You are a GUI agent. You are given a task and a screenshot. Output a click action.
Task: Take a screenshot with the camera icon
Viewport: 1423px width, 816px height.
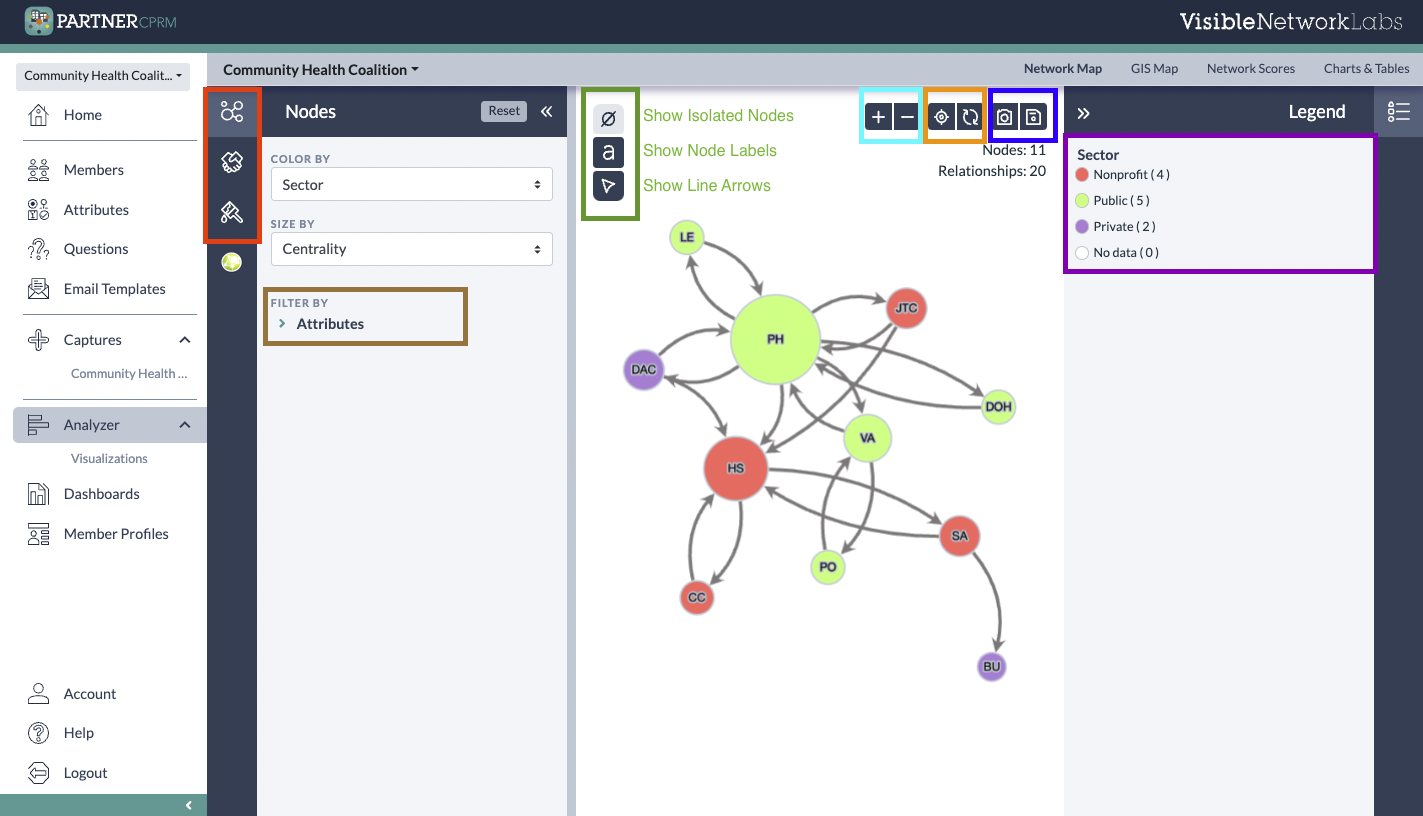pyautogui.click(x=1005, y=116)
